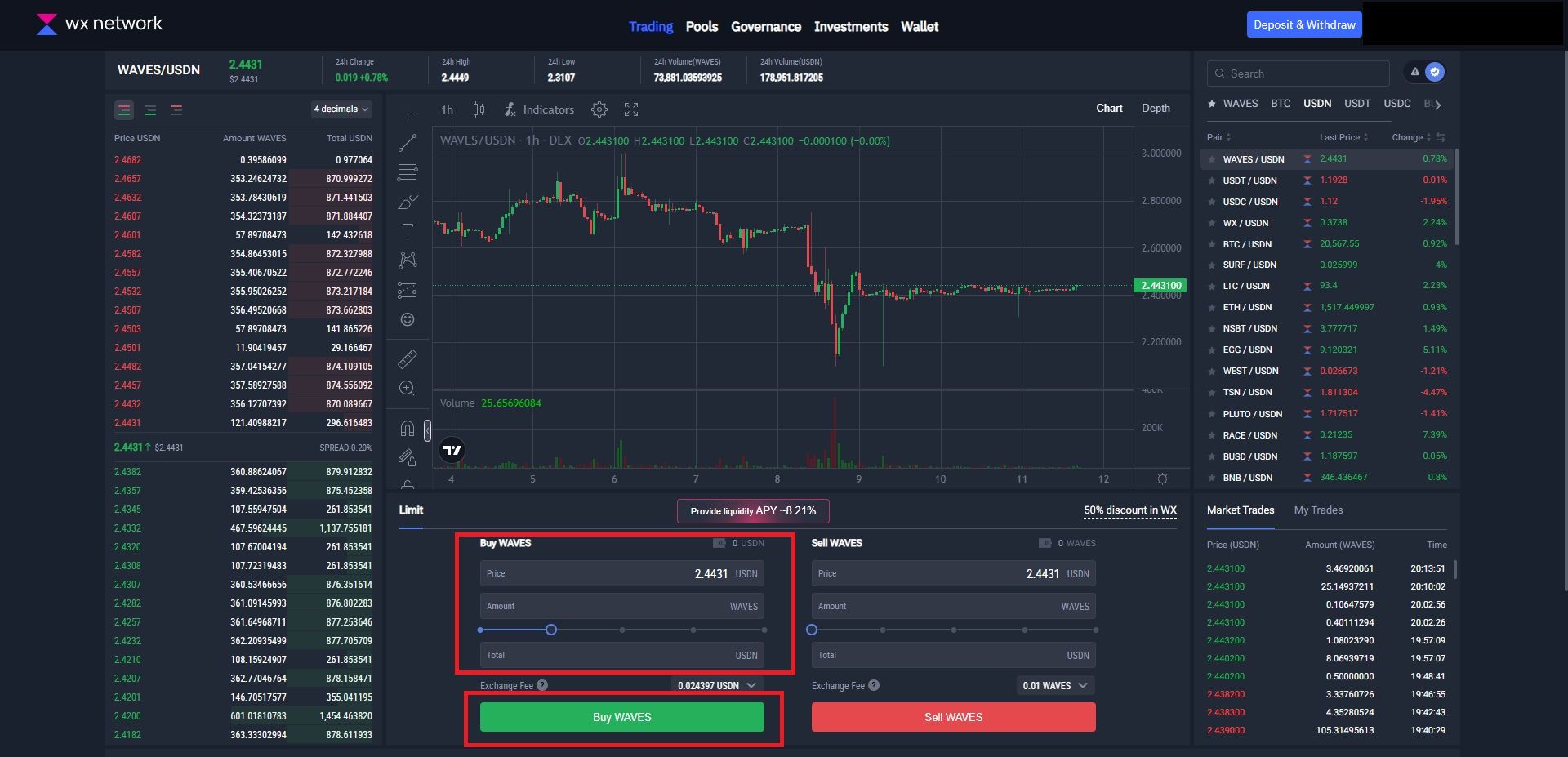Viewport: 1568px width, 757px height.
Task: Open the Wallet navigation tab
Action: [920, 27]
